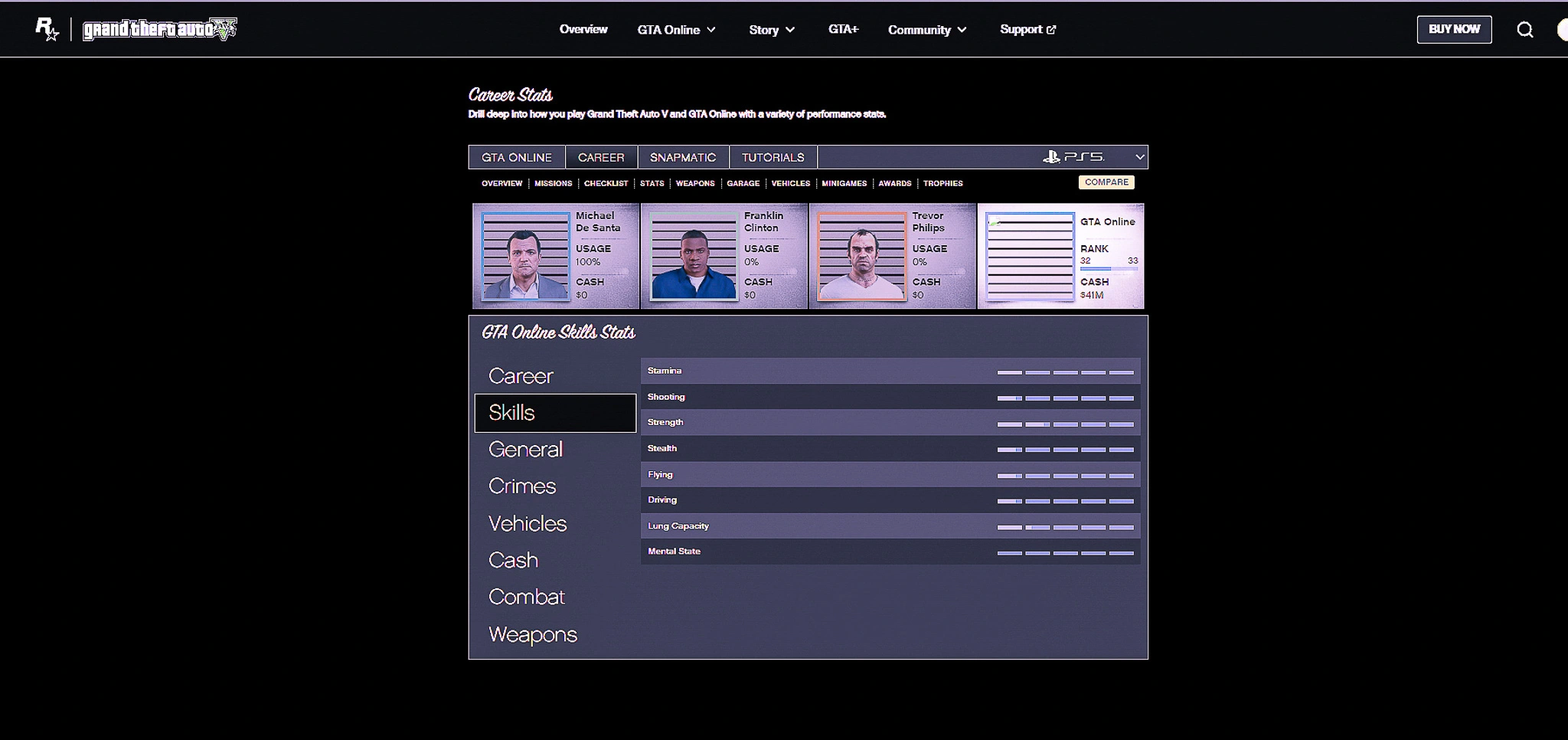The width and height of the screenshot is (1568, 740).
Task: Click the Grand Theft Auto V logo
Action: point(160,29)
